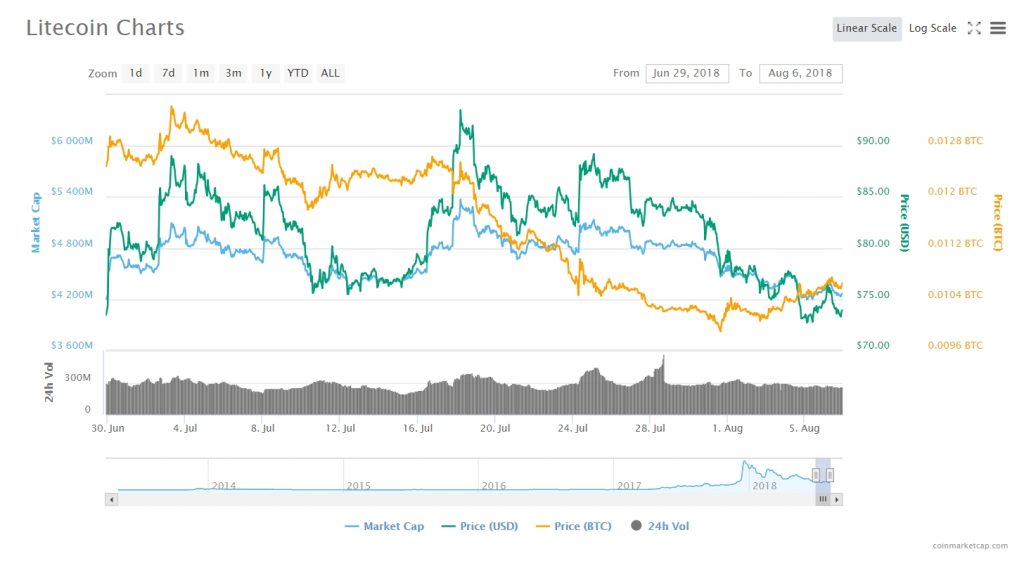This screenshot has width=1024, height=561.
Task: Click the From date field Jun 29, 2018
Action: click(687, 73)
